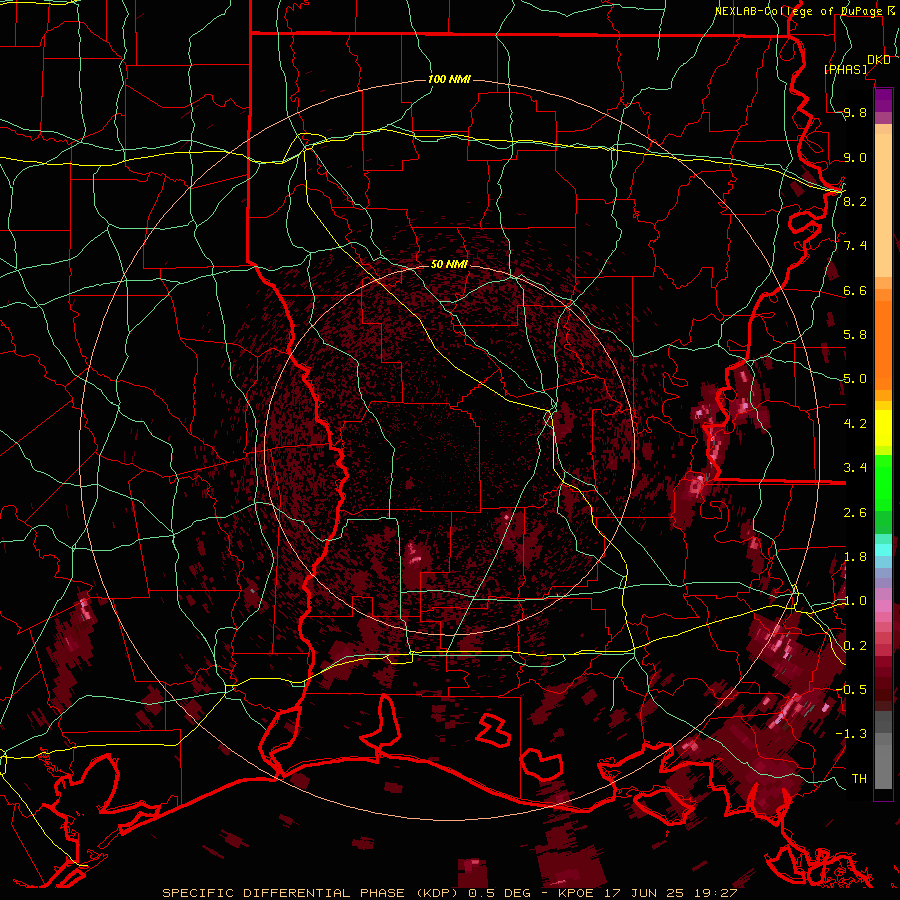Screen dimensions: 900x900
Task: Click the 5.8 scale value
Action: pyautogui.click(x=855, y=335)
